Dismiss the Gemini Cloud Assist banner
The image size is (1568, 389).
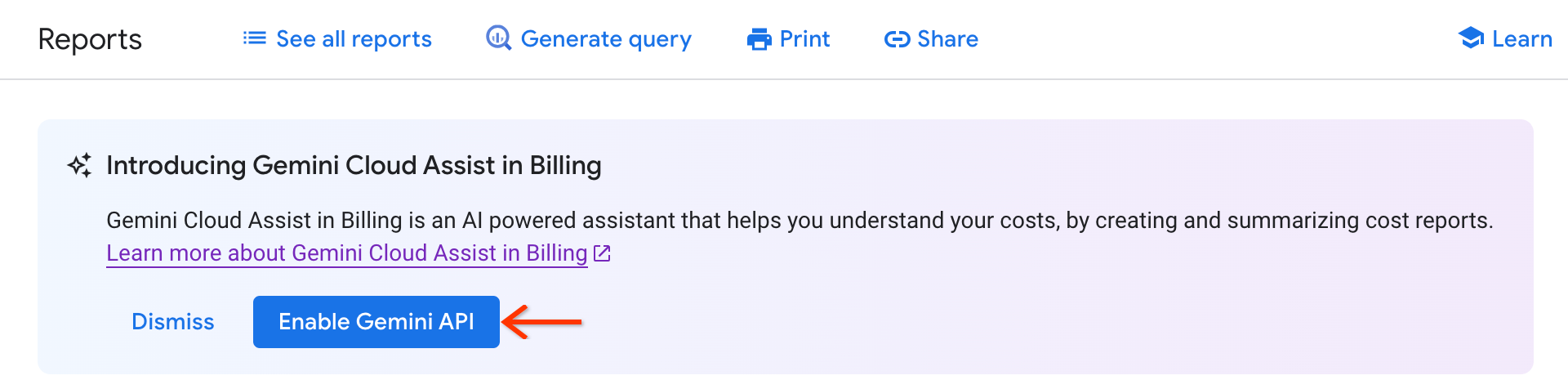(173, 322)
